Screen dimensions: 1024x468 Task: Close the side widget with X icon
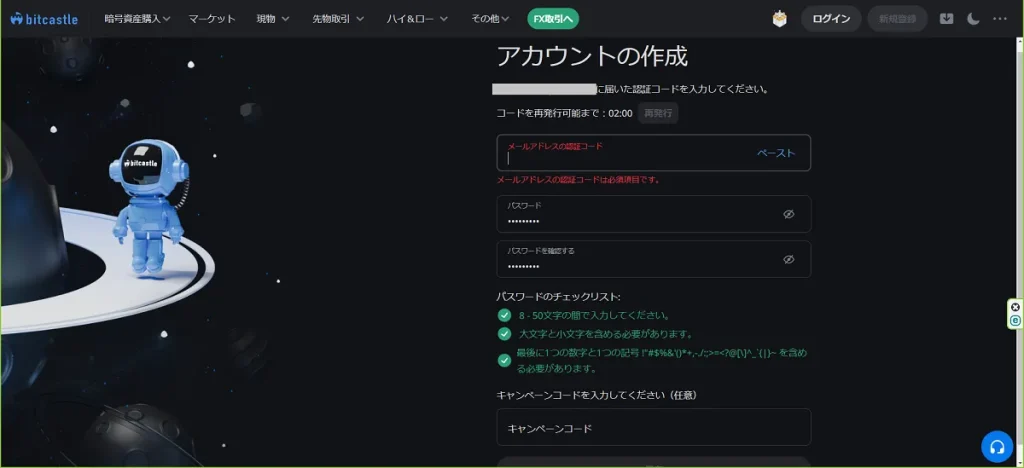(1015, 307)
